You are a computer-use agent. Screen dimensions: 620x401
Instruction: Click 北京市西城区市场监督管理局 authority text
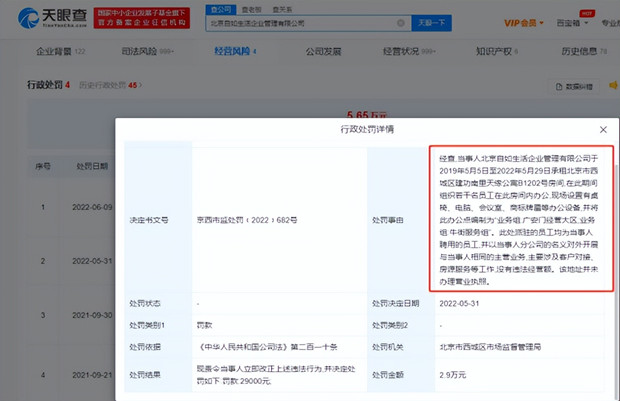pyautogui.click(x=490, y=347)
